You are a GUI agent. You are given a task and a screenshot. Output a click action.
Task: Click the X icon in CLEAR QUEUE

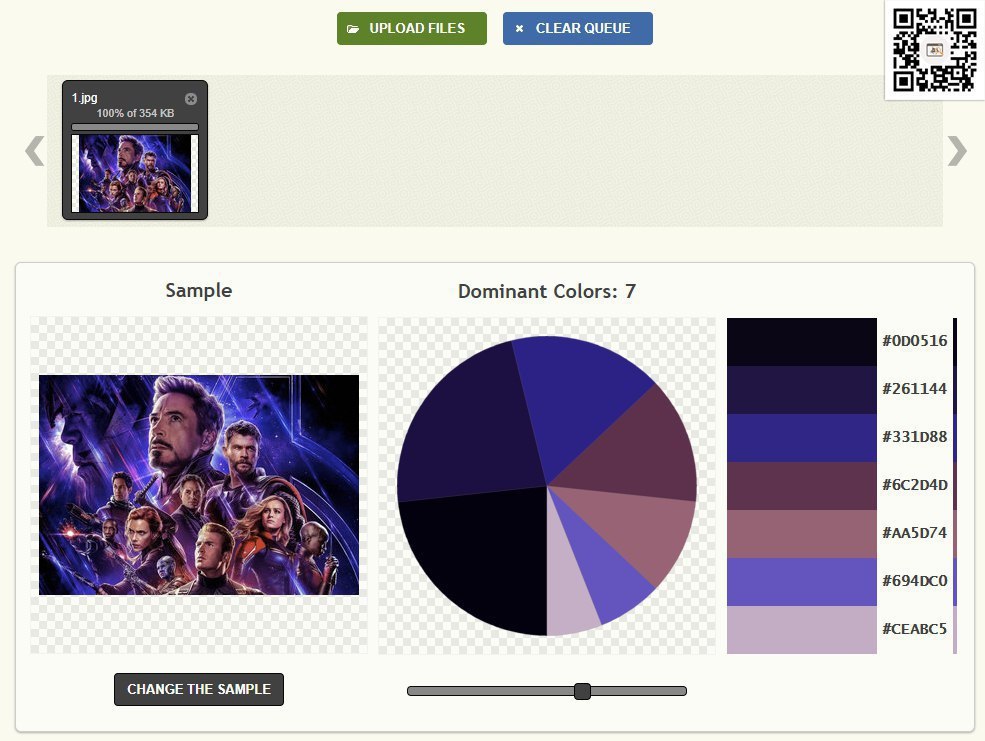tap(519, 29)
